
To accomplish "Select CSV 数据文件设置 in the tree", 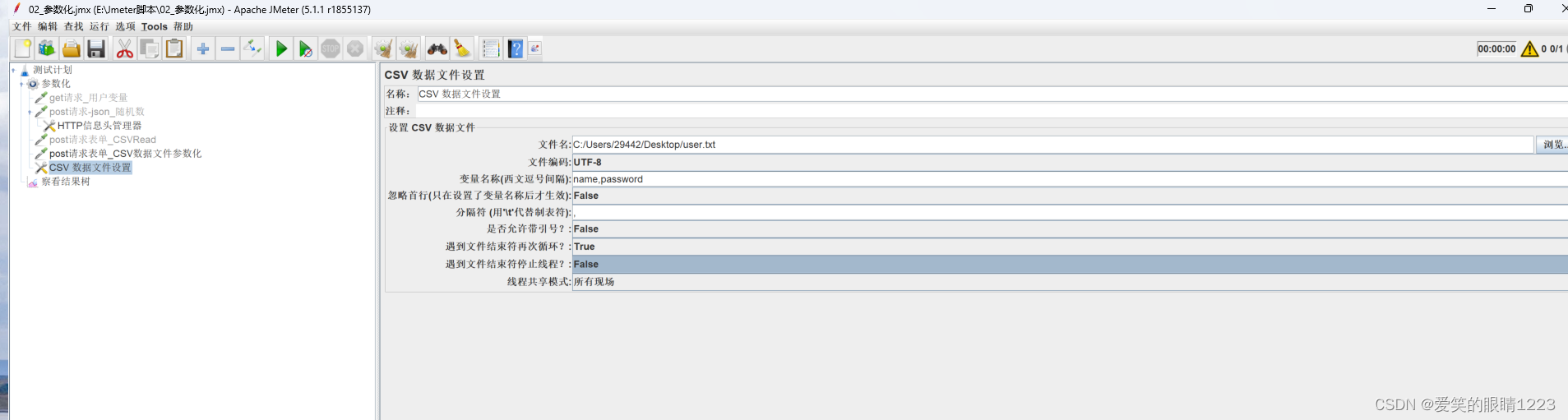I will click(90, 168).
